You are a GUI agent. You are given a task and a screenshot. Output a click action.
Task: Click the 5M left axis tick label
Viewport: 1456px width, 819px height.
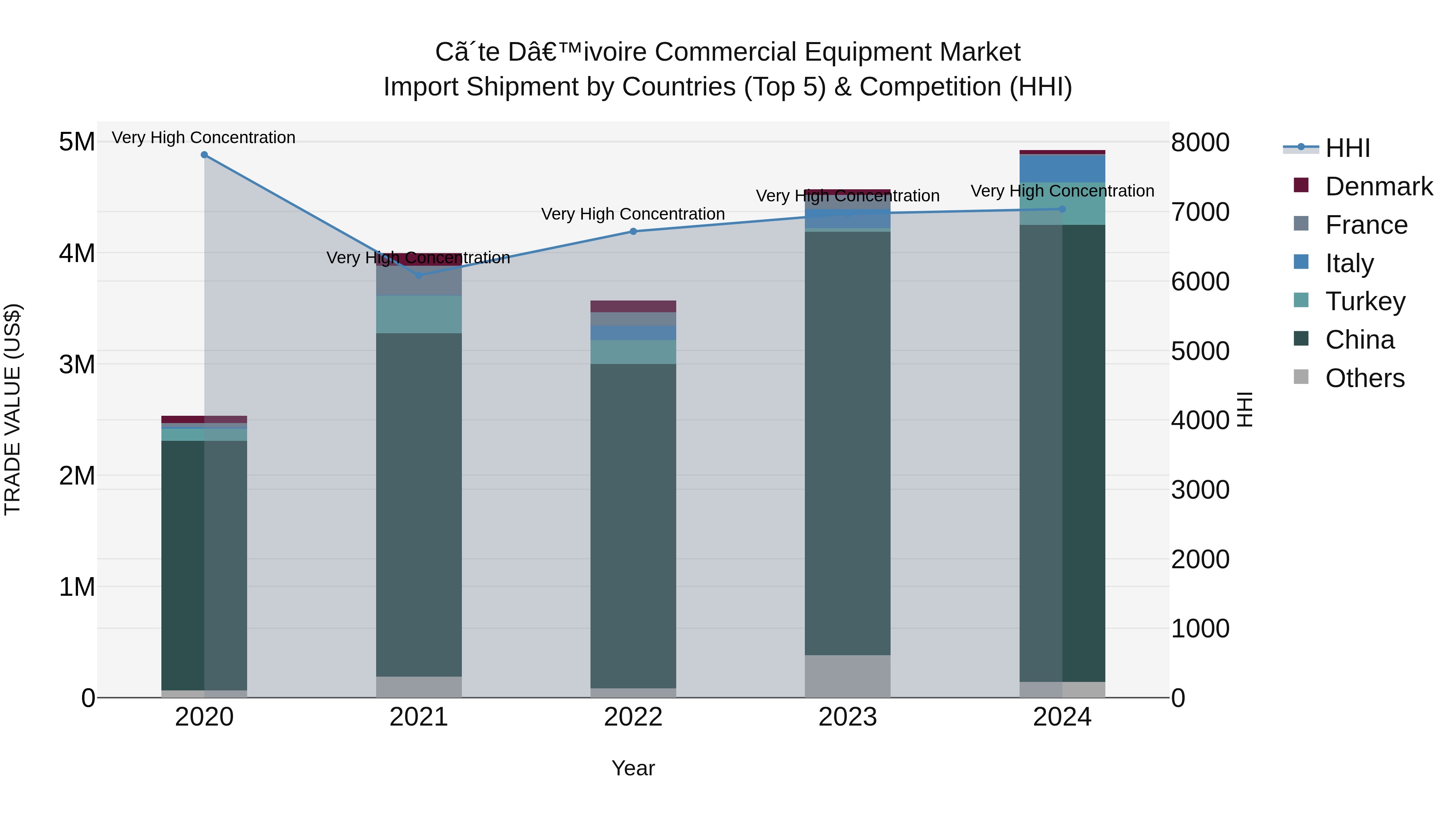pos(77,141)
